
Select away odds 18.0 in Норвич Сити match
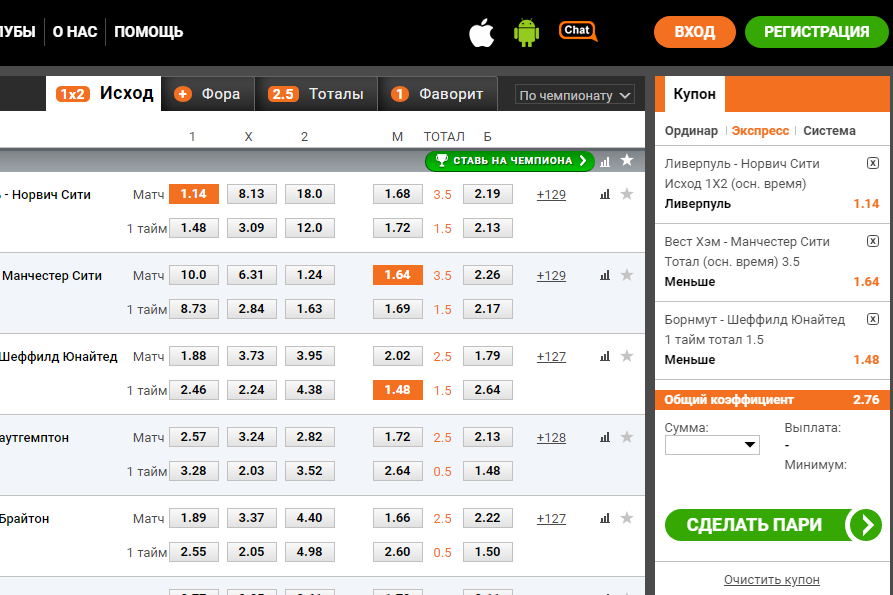(310, 194)
